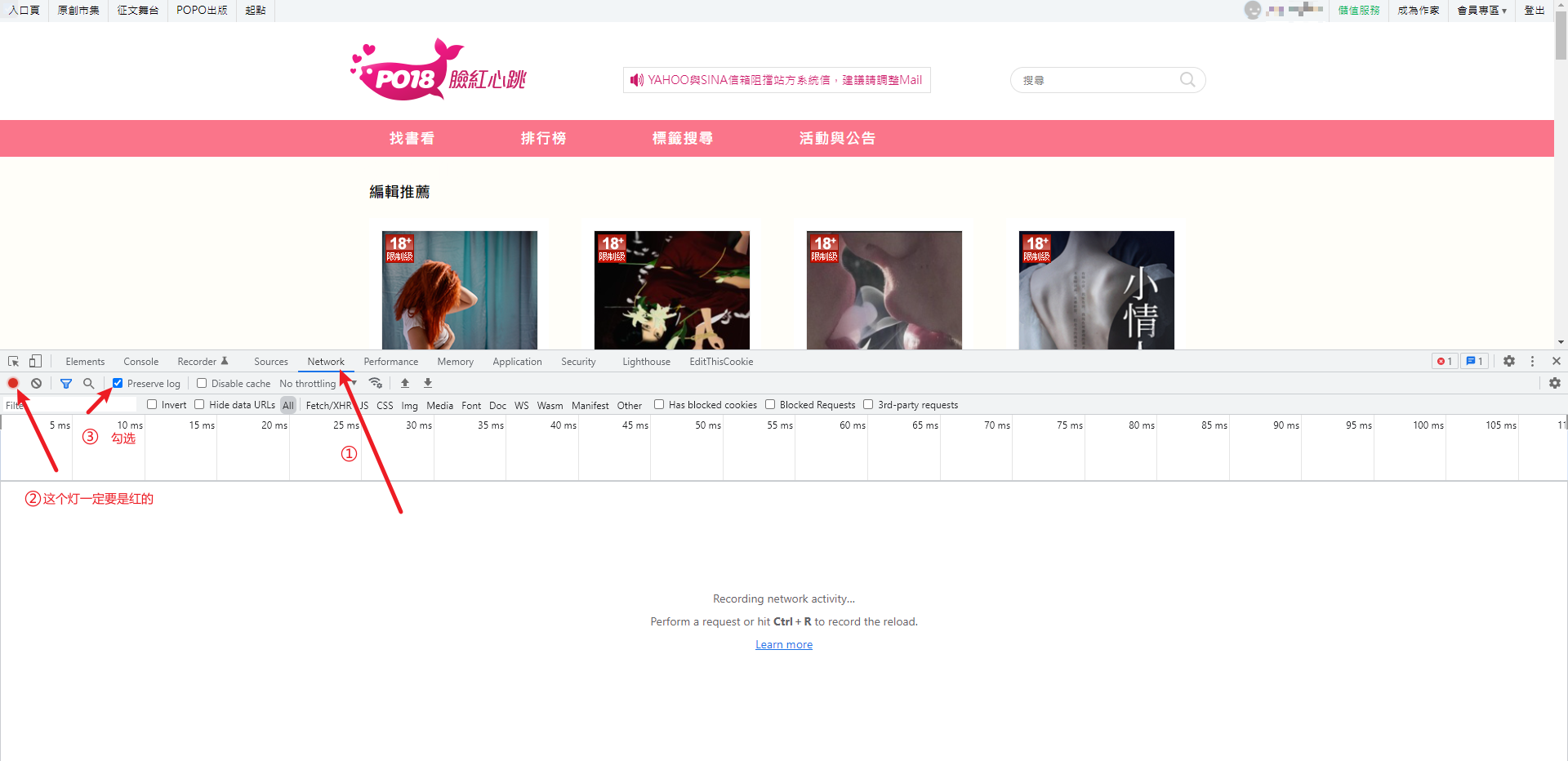Filter requests by Manifest
Image resolution: width=1568 pixels, height=761 pixels.
click(x=590, y=405)
